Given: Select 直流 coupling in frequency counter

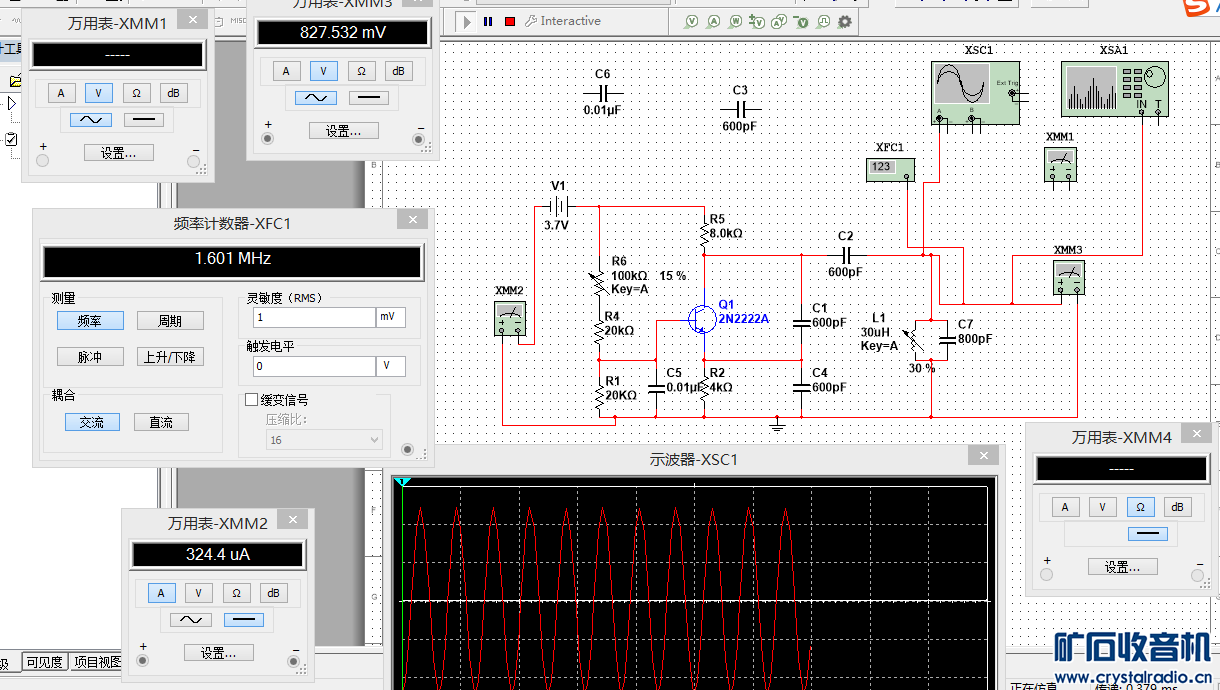Looking at the screenshot, I should [161, 423].
